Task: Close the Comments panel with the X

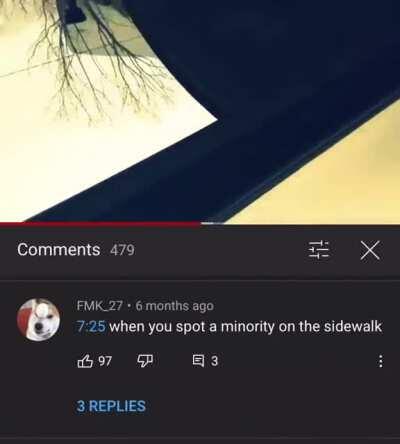Action: [x=370, y=250]
